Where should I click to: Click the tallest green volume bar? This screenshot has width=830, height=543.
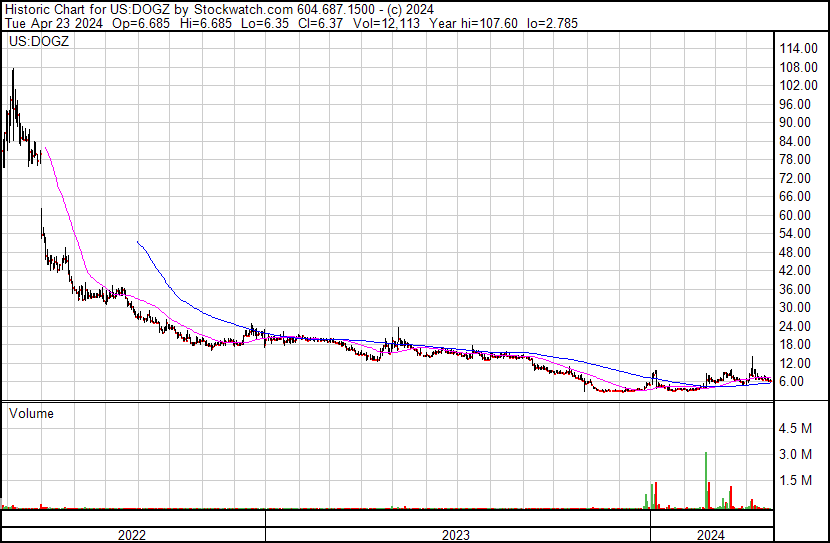(x=706, y=480)
